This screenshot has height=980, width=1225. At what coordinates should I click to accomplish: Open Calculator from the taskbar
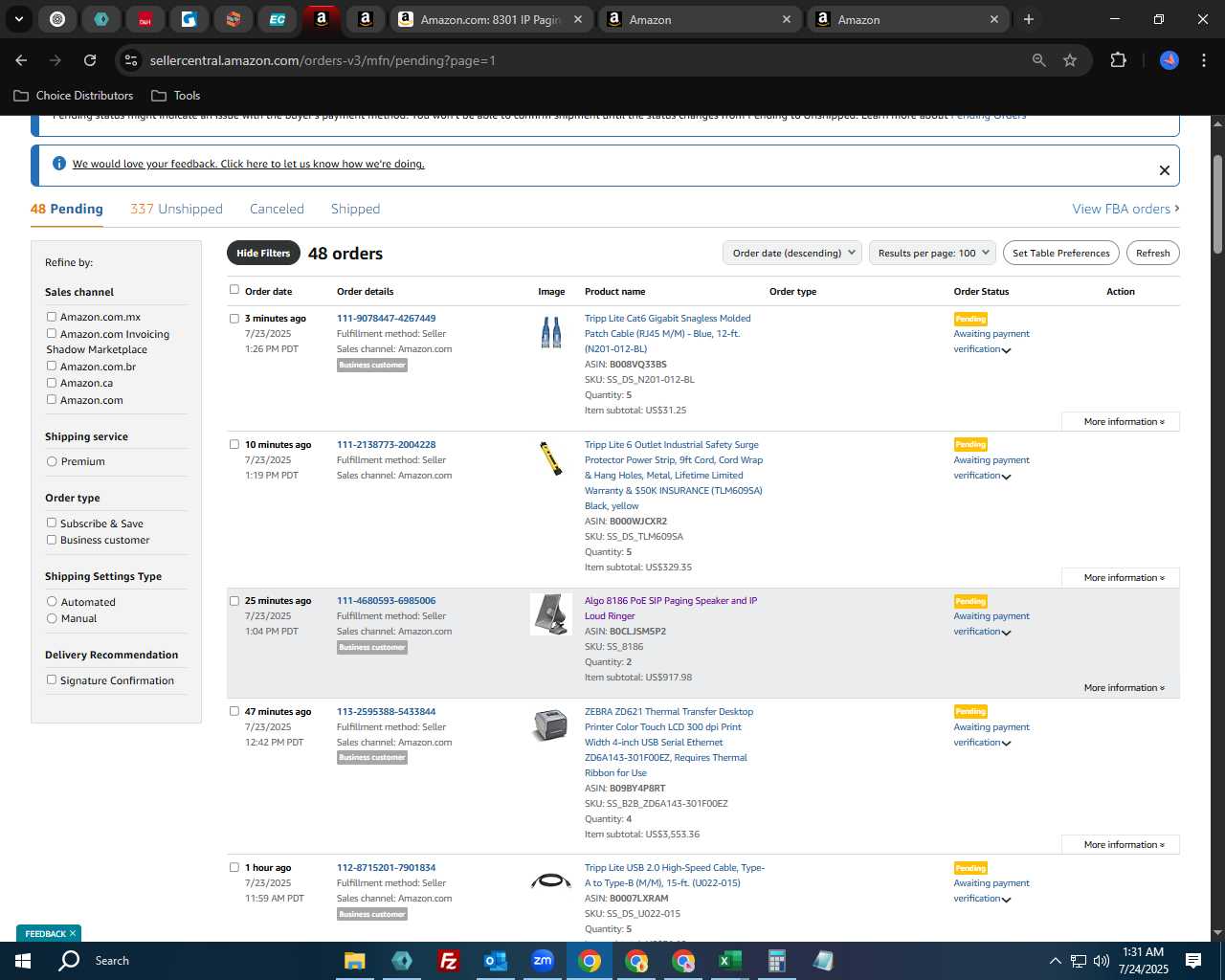click(x=776, y=961)
